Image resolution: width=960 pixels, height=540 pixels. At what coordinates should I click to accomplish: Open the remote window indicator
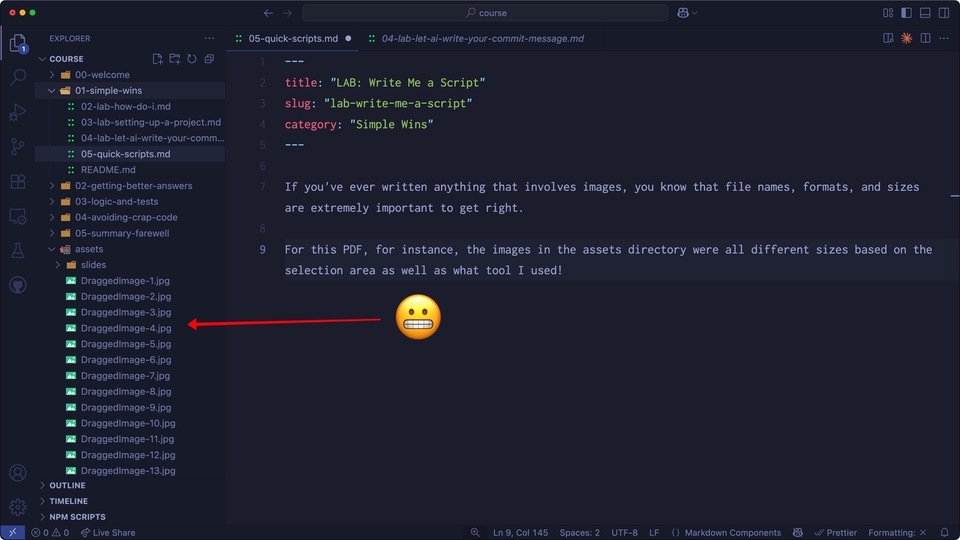tap(12, 533)
